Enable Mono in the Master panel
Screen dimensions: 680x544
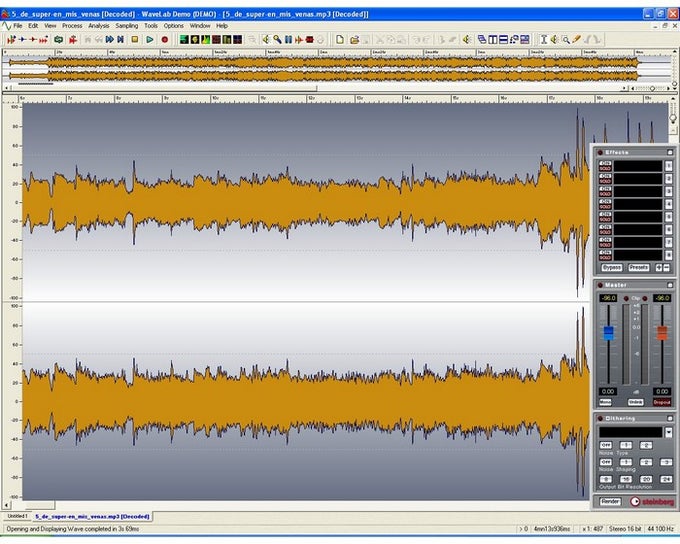tap(607, 402)
